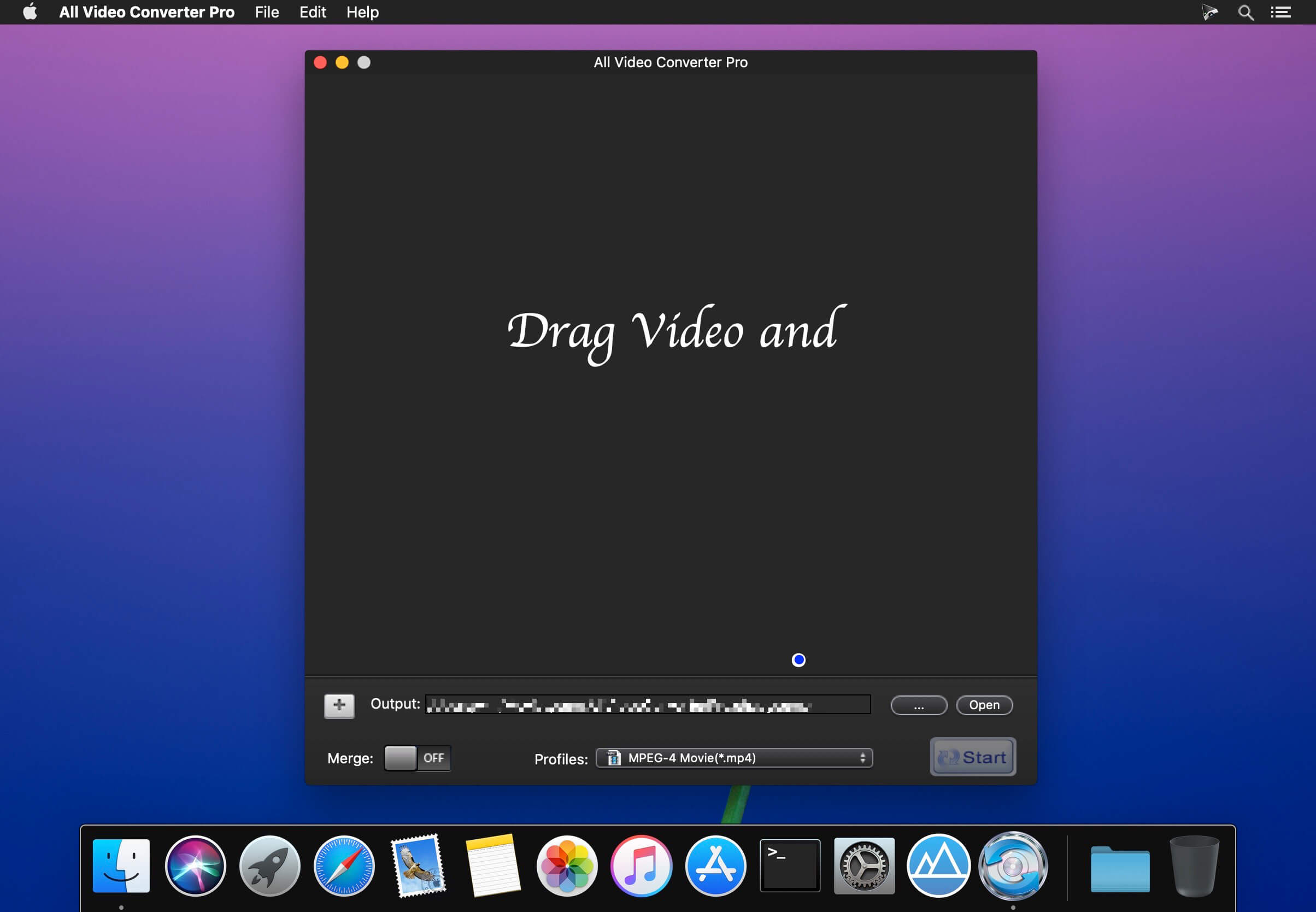
Task: Click the Output path text field
Action: point(647,705)
